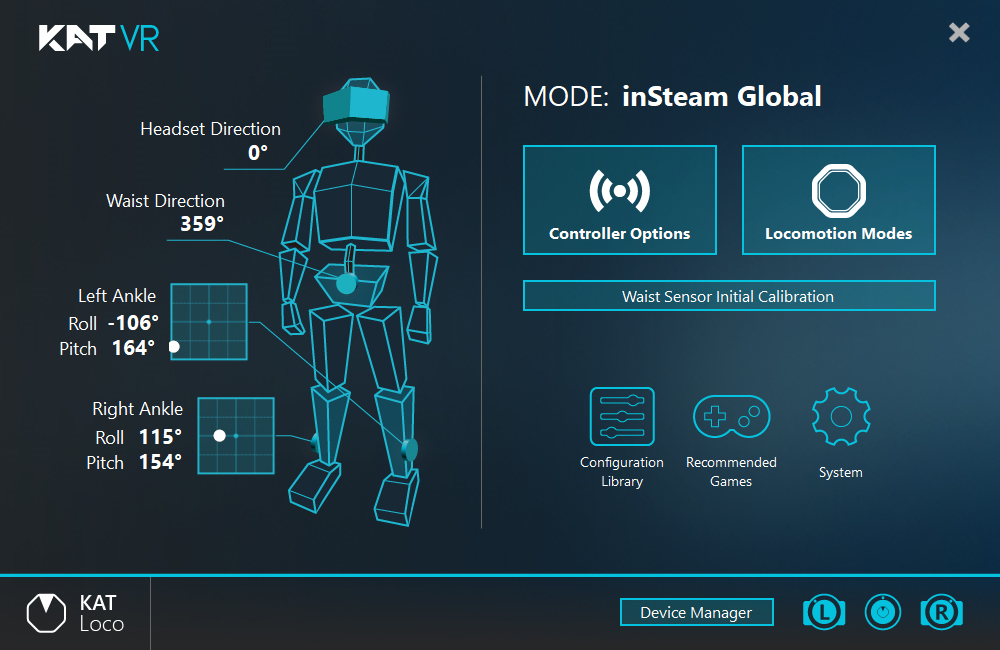
Task: Open the System gear icon
Action: pyautogui.click(x=841, y=416)
